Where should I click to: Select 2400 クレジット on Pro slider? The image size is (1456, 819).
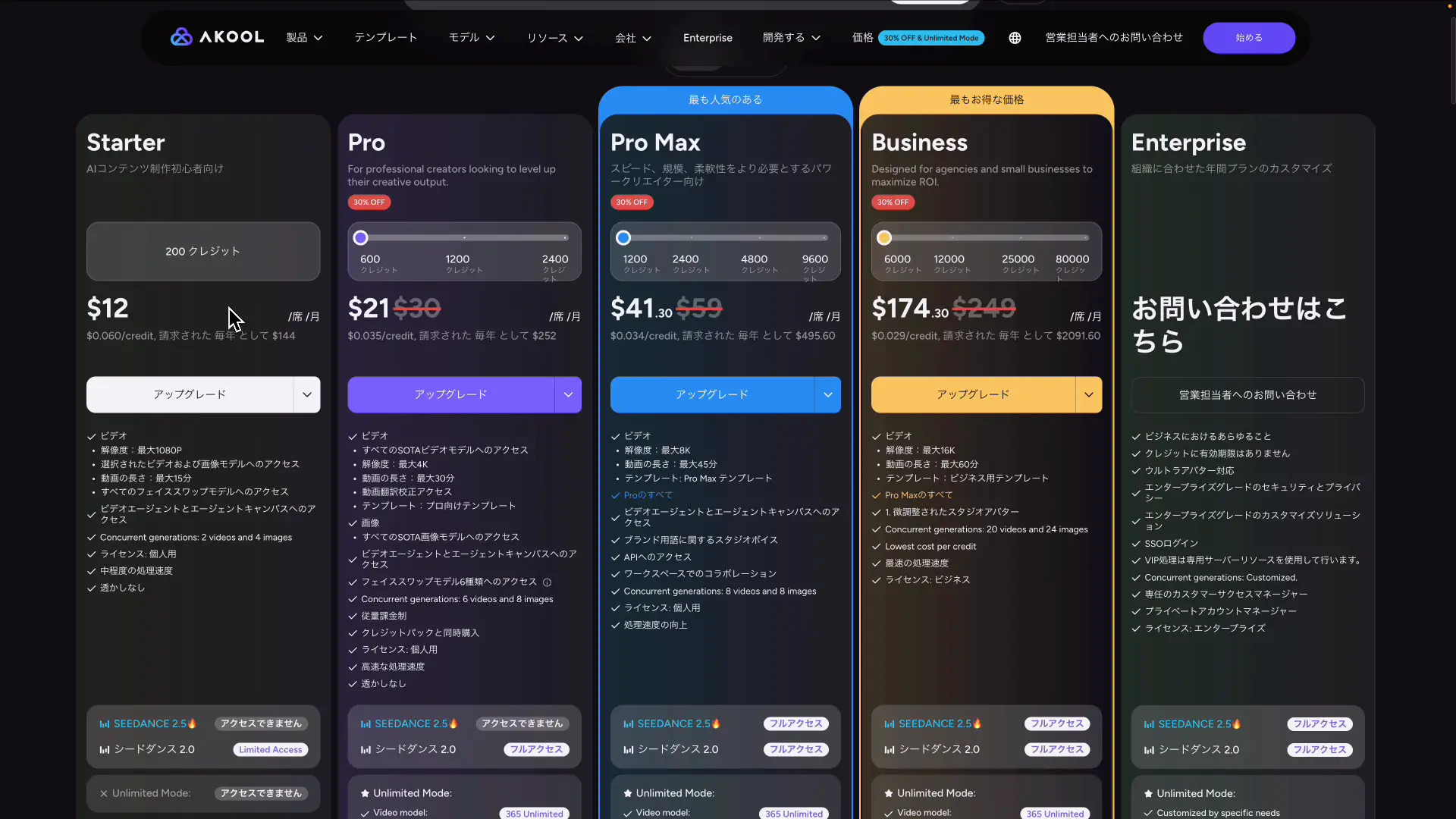(x=554, y=267)
